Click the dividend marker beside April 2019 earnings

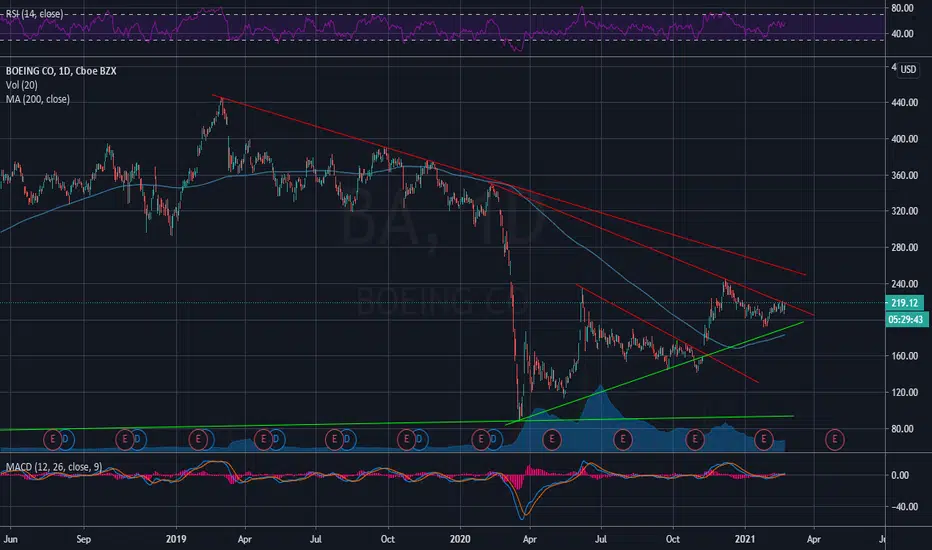tap(276, 439)
